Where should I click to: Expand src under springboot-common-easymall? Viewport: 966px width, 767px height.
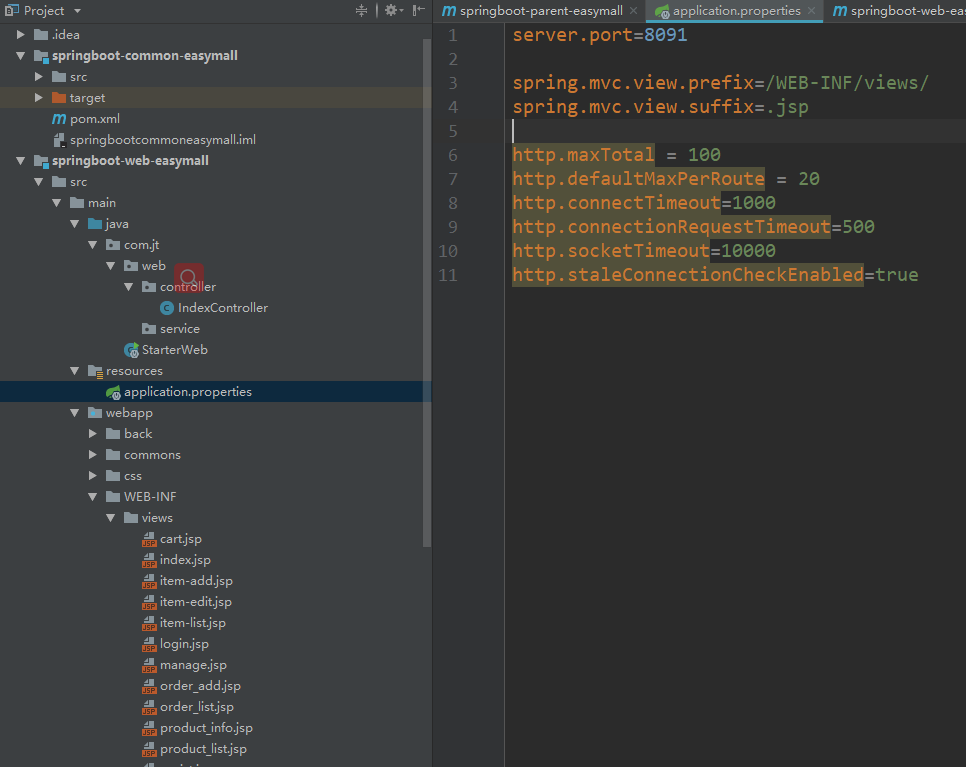tap(38, 76)
